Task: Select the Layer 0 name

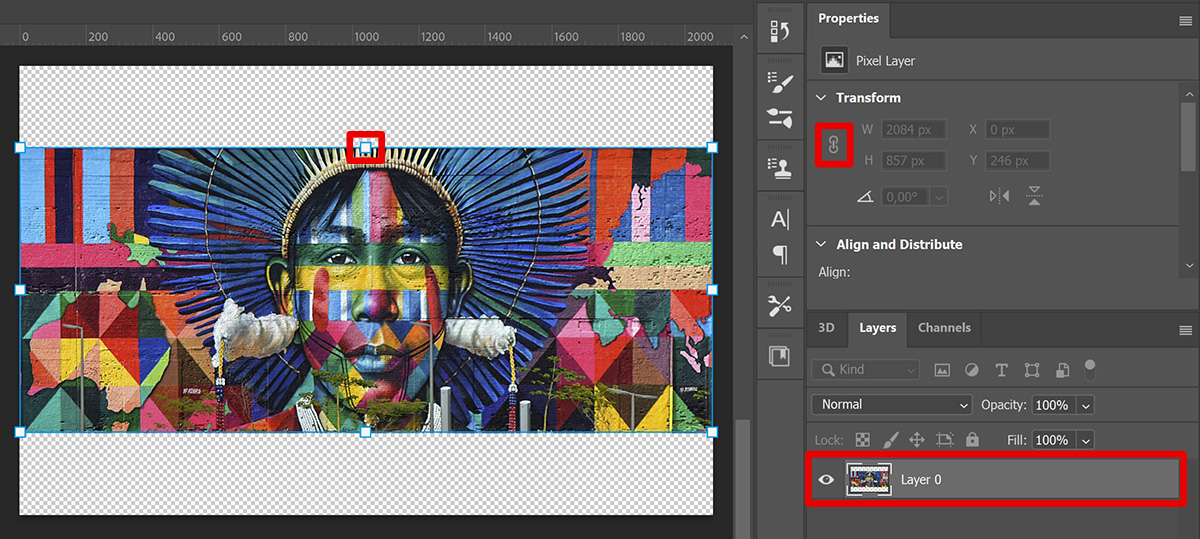Action: pos(921,479)
